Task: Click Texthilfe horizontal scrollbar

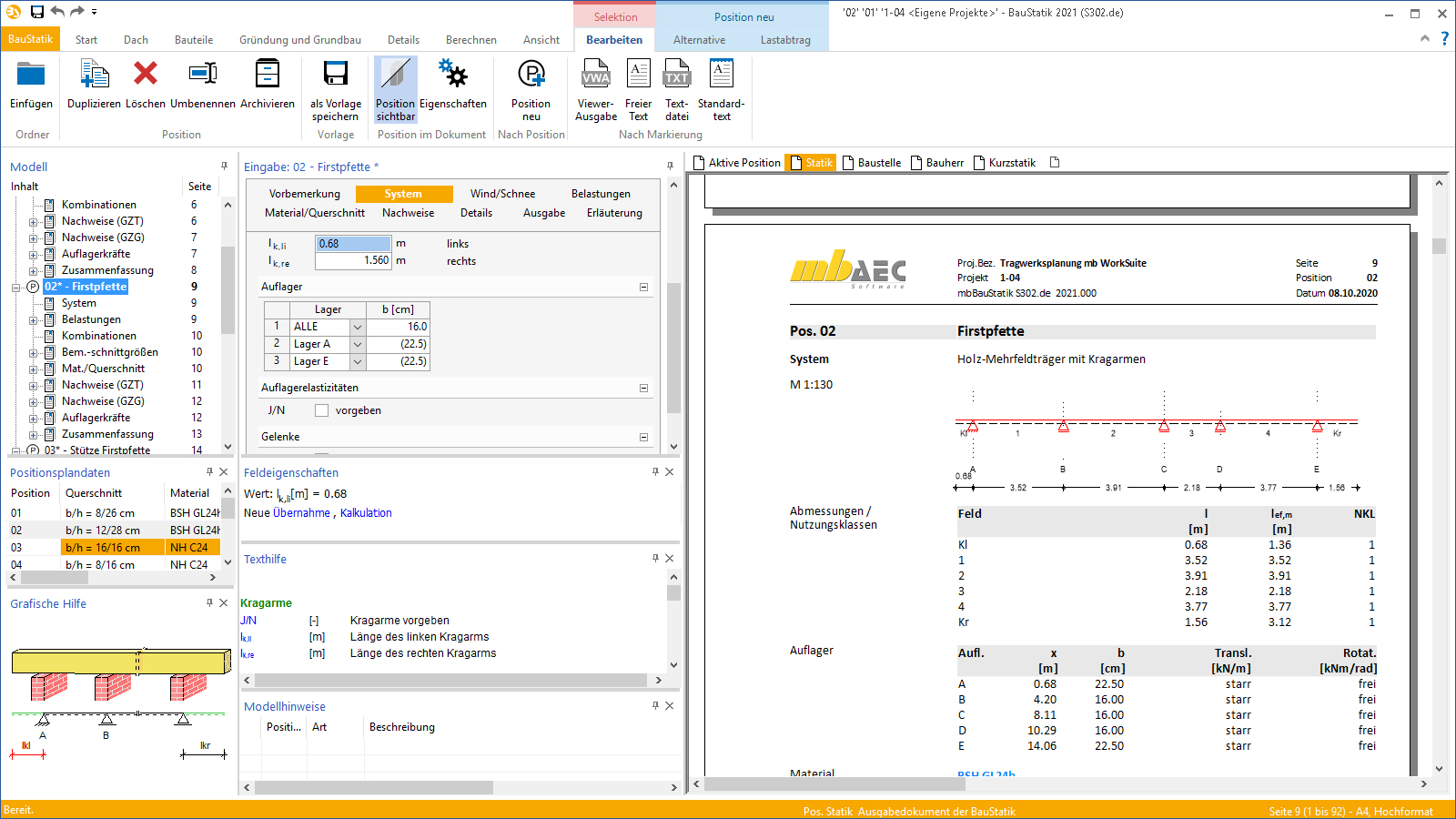Action: click(451, 680)
